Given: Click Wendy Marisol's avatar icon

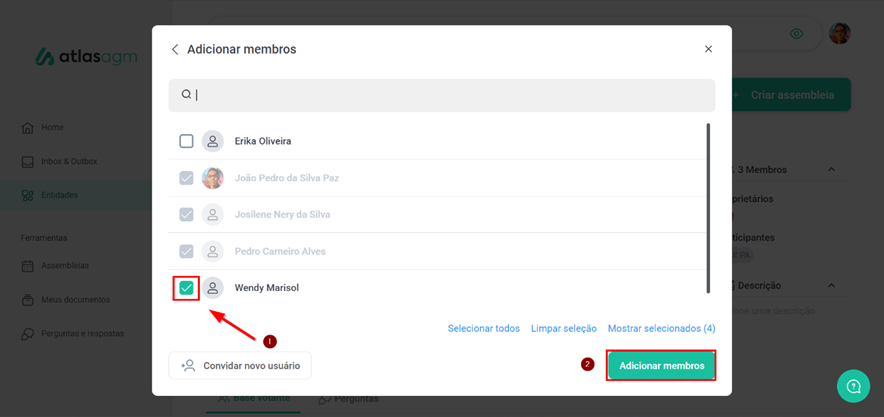Looking at the screenshot, I should (212, 288).
